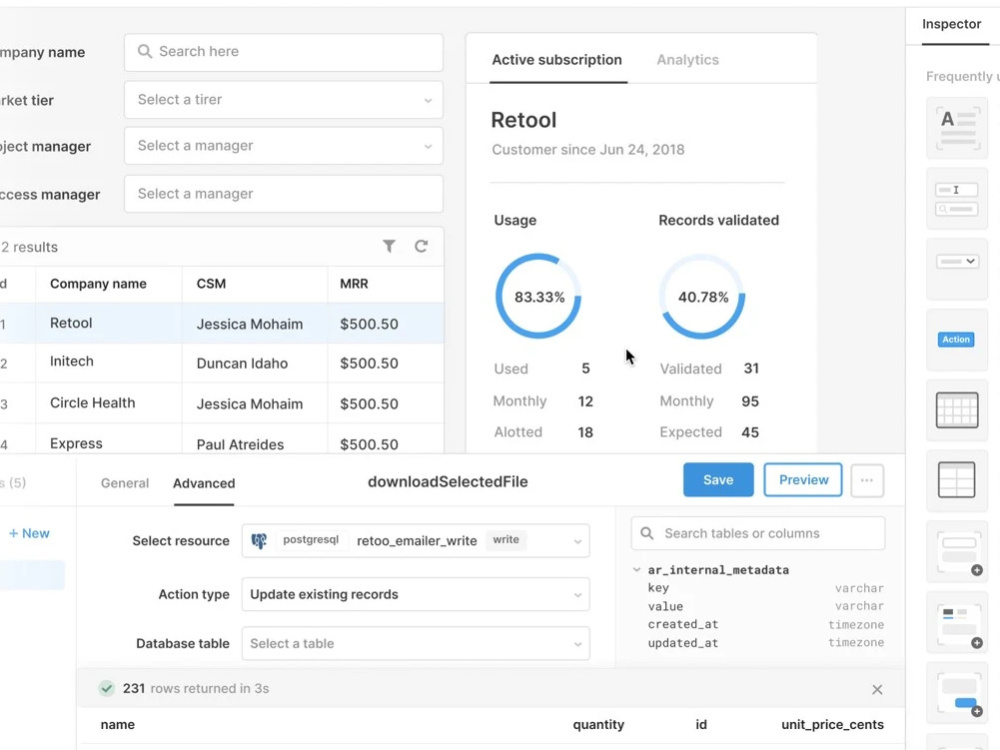Switch to the Analytics tab

pyautogui.click(x=687, y=60)
